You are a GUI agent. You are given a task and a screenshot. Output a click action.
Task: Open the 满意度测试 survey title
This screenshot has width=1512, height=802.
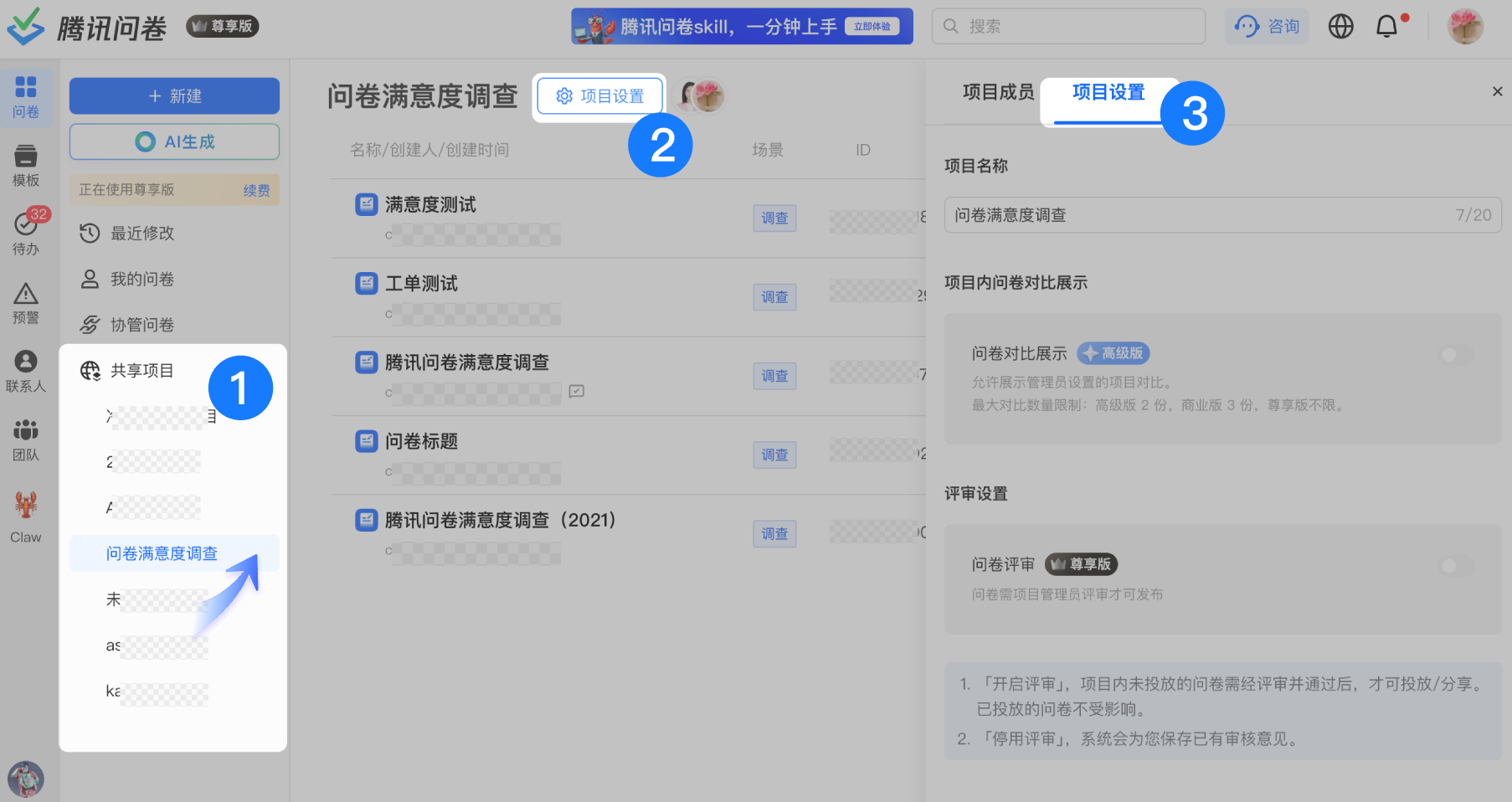[430, 204]
